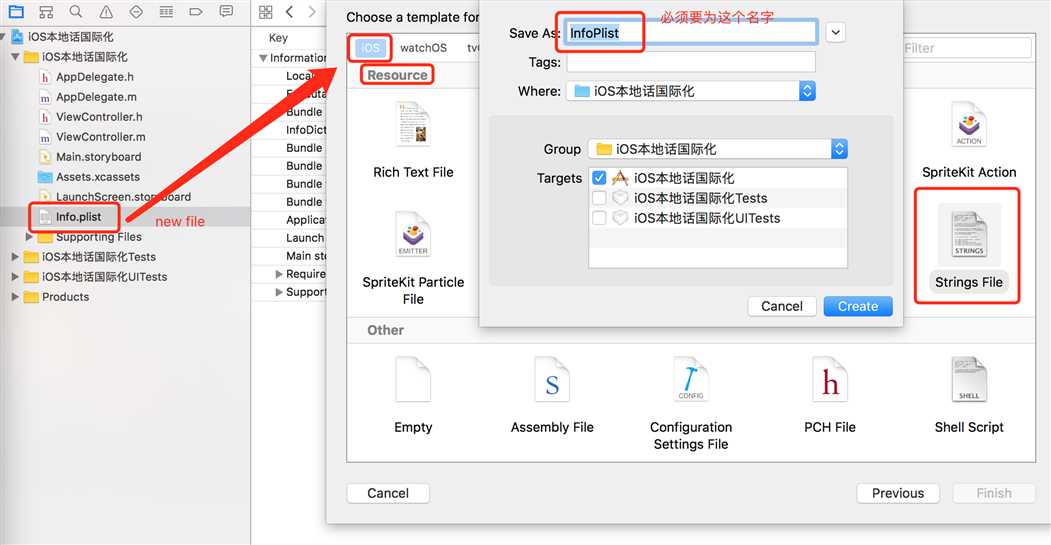Image resolution: width=1051 pixels, height=545 pixels.
Task: Collapse the iOS本地话国际化 group folder
Action: click(x=15, y=57)
